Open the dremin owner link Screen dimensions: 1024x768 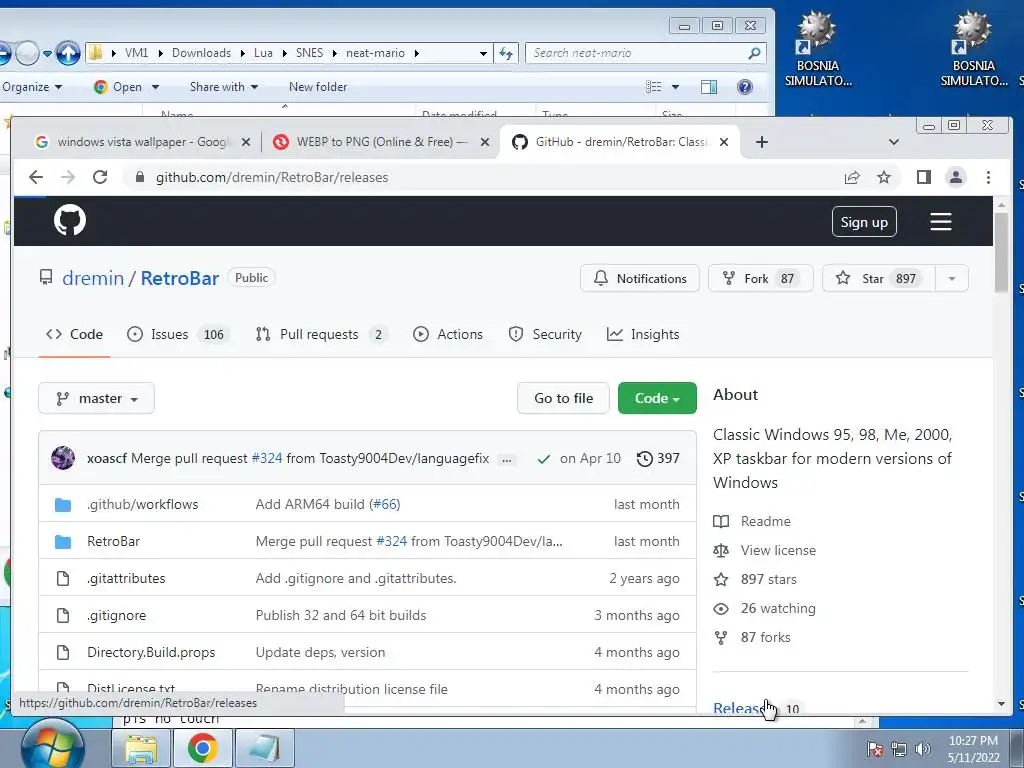[x=93, y=278]
